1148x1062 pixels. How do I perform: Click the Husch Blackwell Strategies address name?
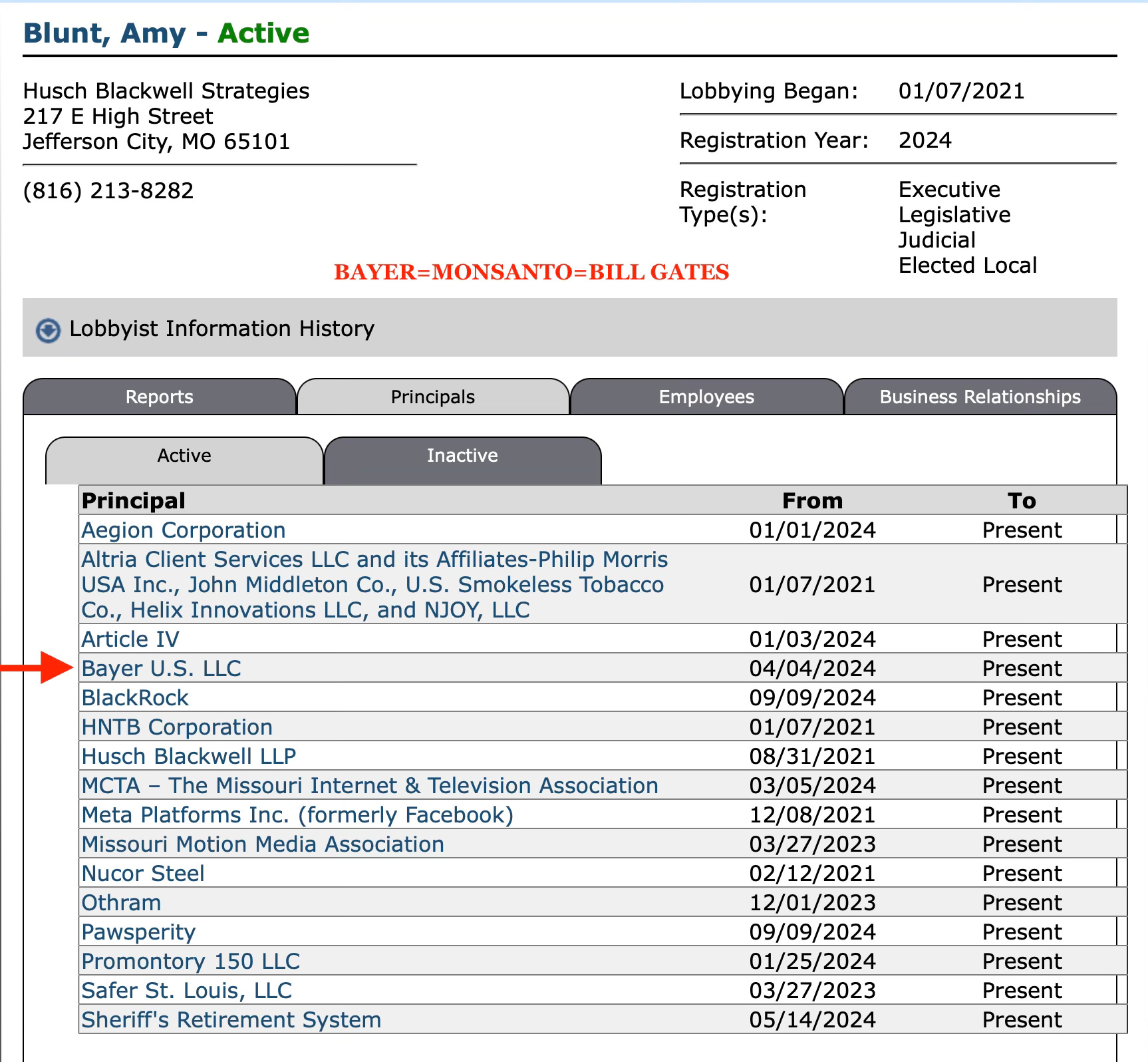[x=166, y=91]
